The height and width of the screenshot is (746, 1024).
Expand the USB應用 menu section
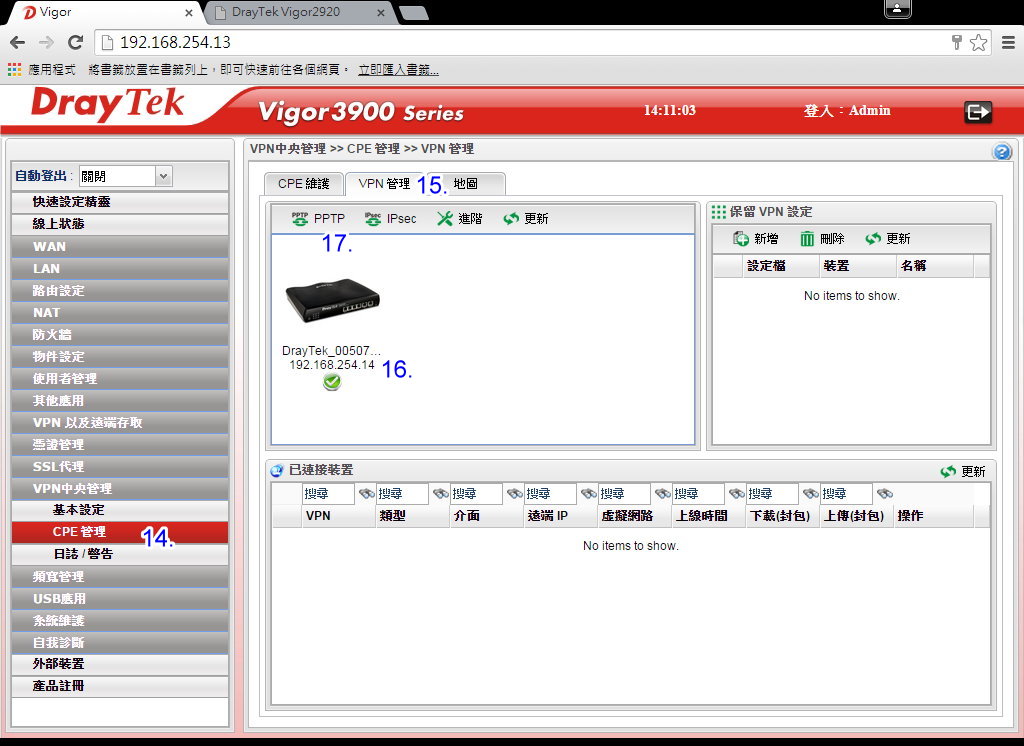pos(120,598)
